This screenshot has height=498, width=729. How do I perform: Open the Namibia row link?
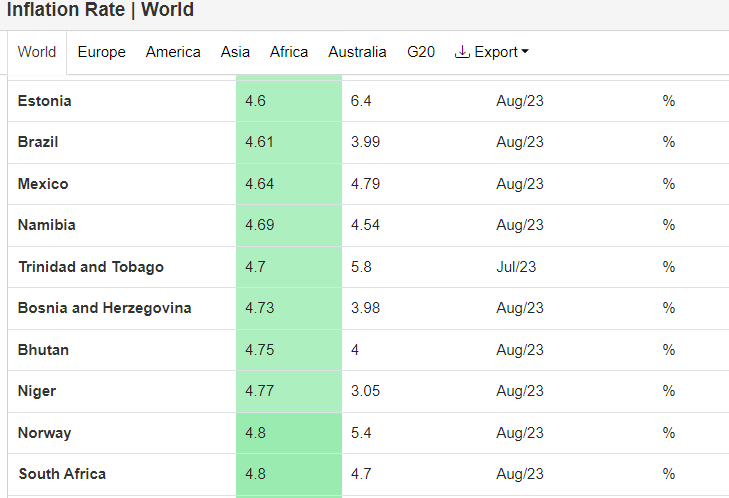pyautogui.click(x=46, y=225)
